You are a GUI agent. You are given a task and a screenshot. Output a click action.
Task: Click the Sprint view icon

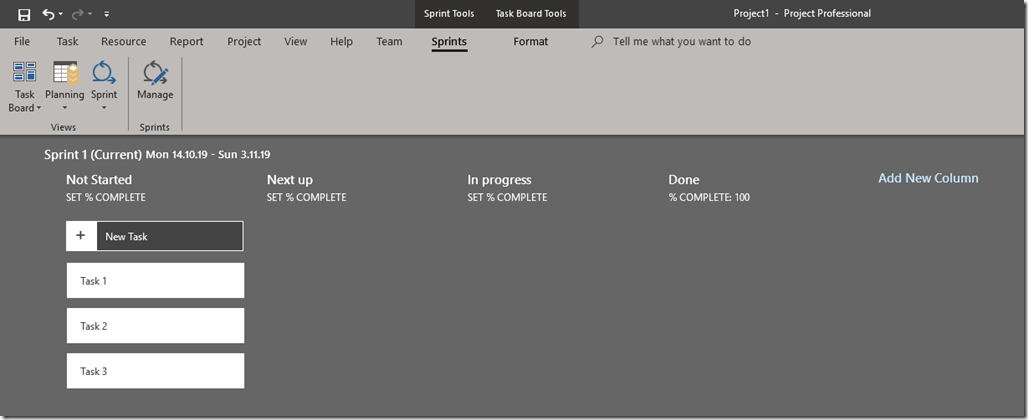[104, 73]
